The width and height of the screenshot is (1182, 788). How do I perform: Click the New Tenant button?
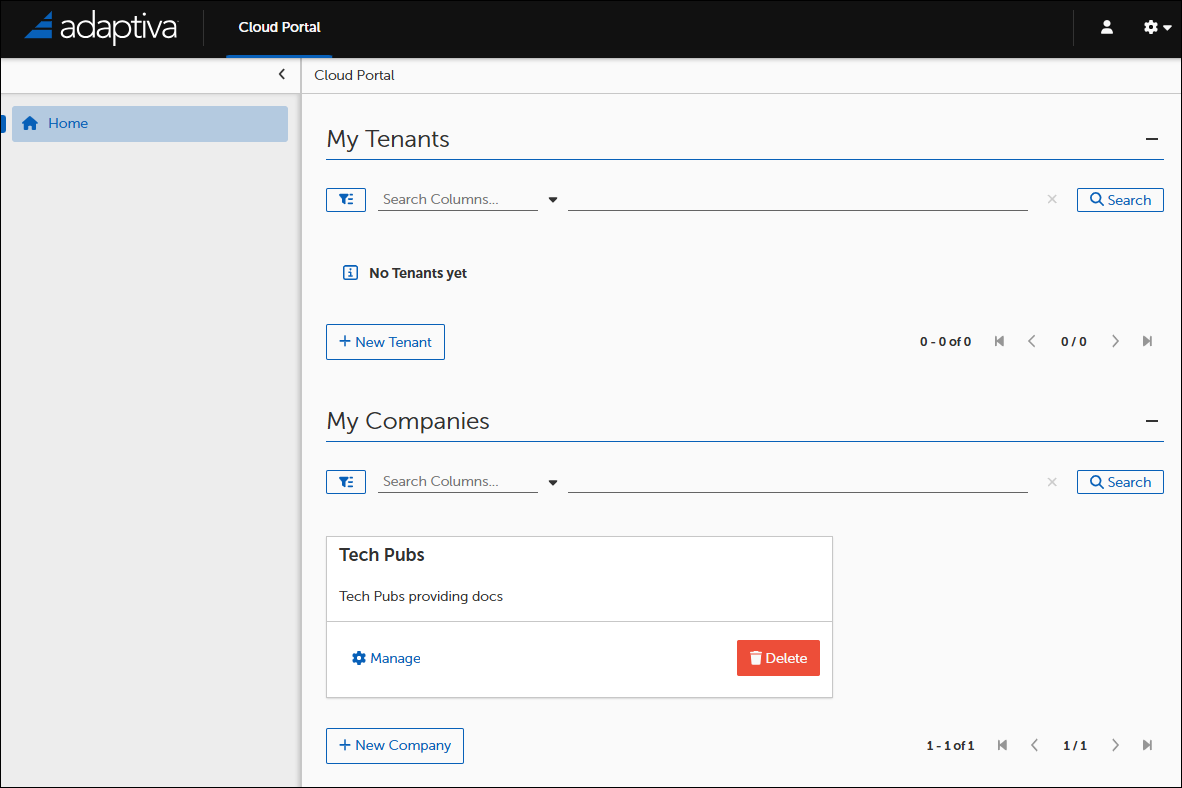tap(385, 342)
